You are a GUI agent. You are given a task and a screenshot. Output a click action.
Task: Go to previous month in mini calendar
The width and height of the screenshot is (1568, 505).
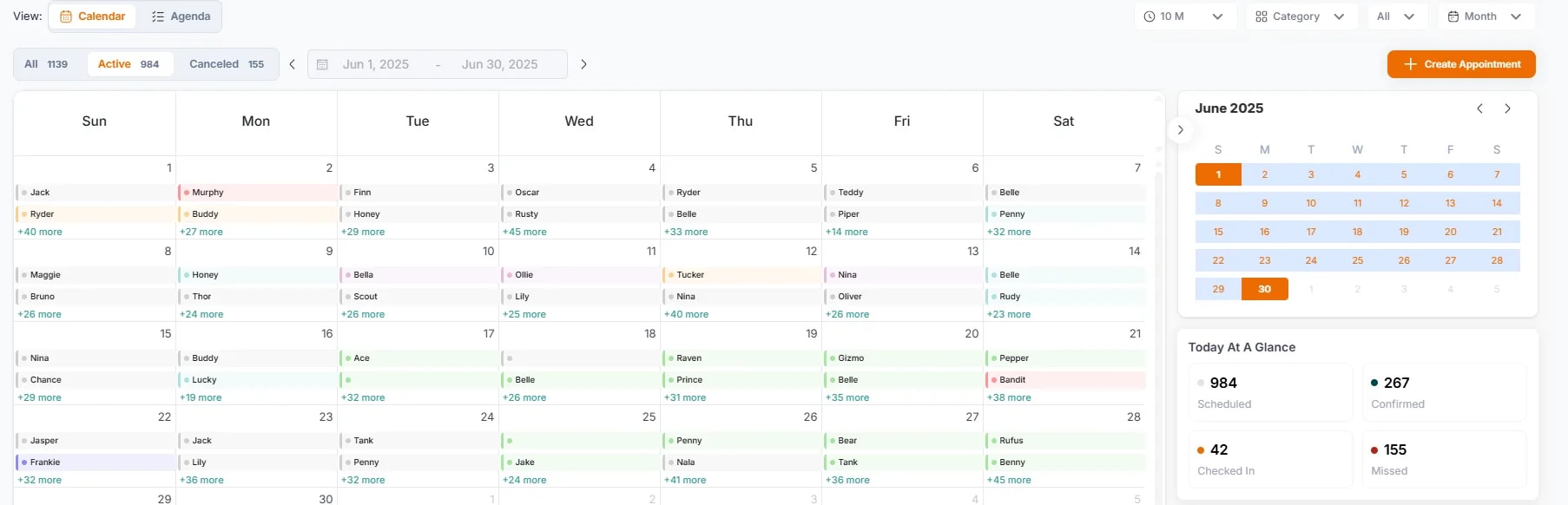[1480, 108]
